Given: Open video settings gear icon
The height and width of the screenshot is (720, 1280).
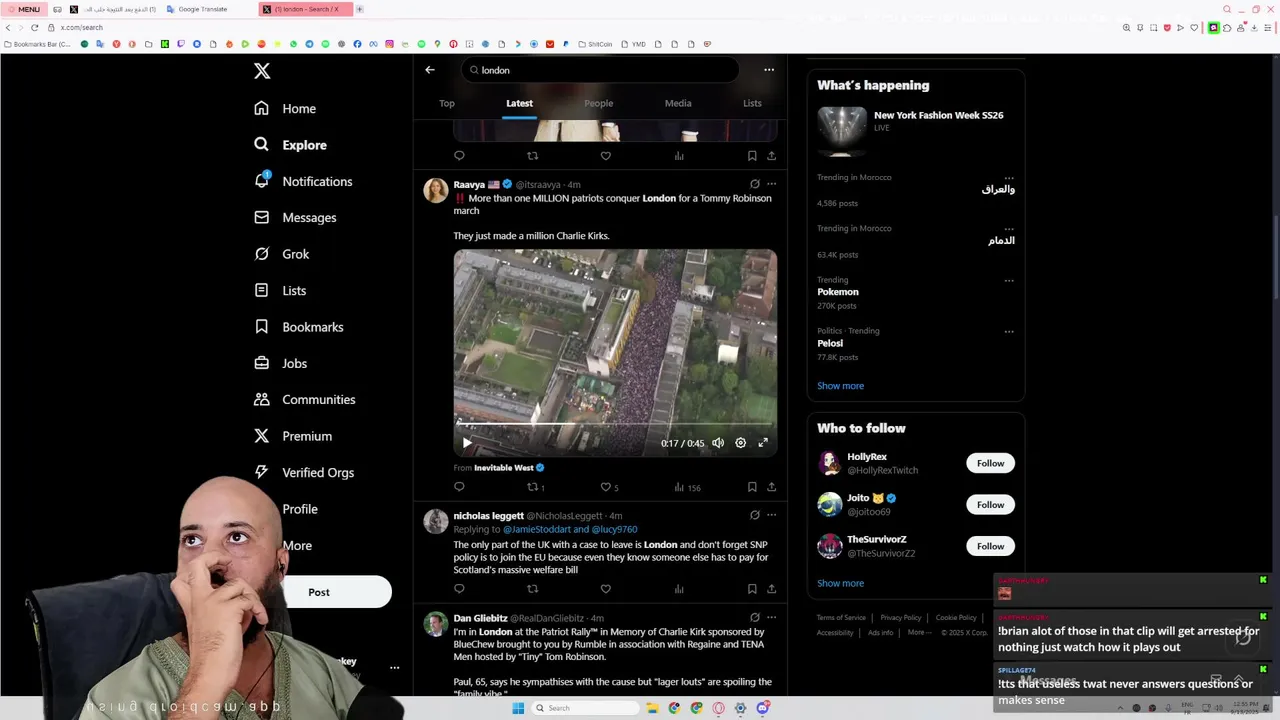Looking at the screenshot, I should [x=740, y=443].
